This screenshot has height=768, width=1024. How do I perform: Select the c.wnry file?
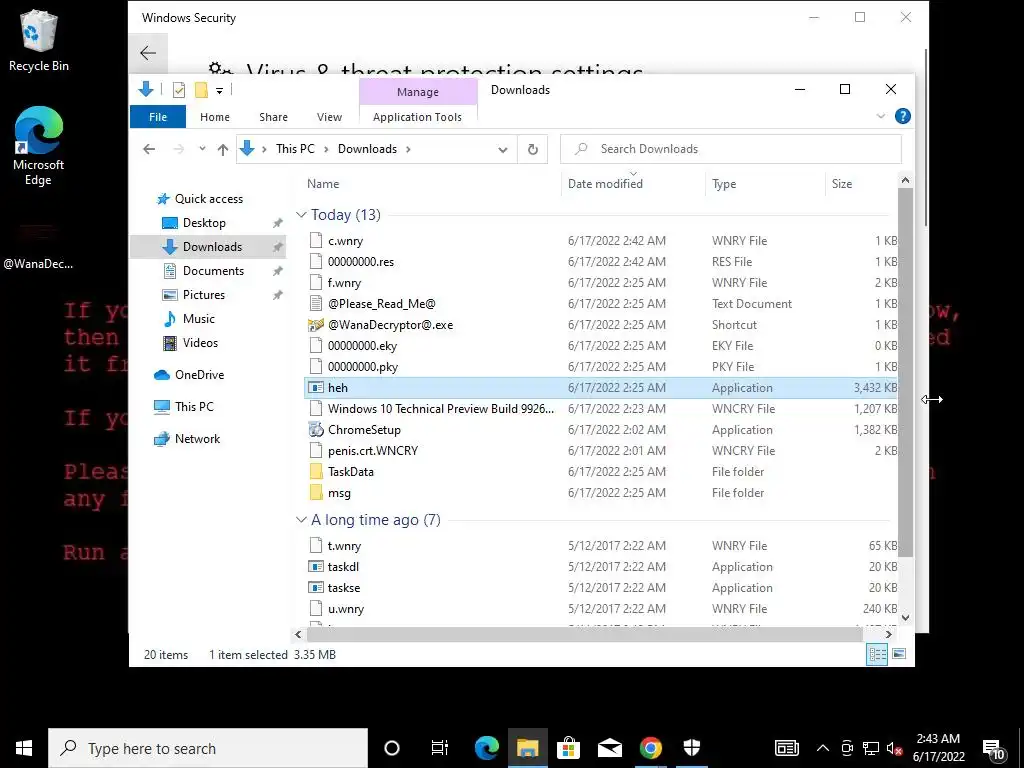pos(601,241)
